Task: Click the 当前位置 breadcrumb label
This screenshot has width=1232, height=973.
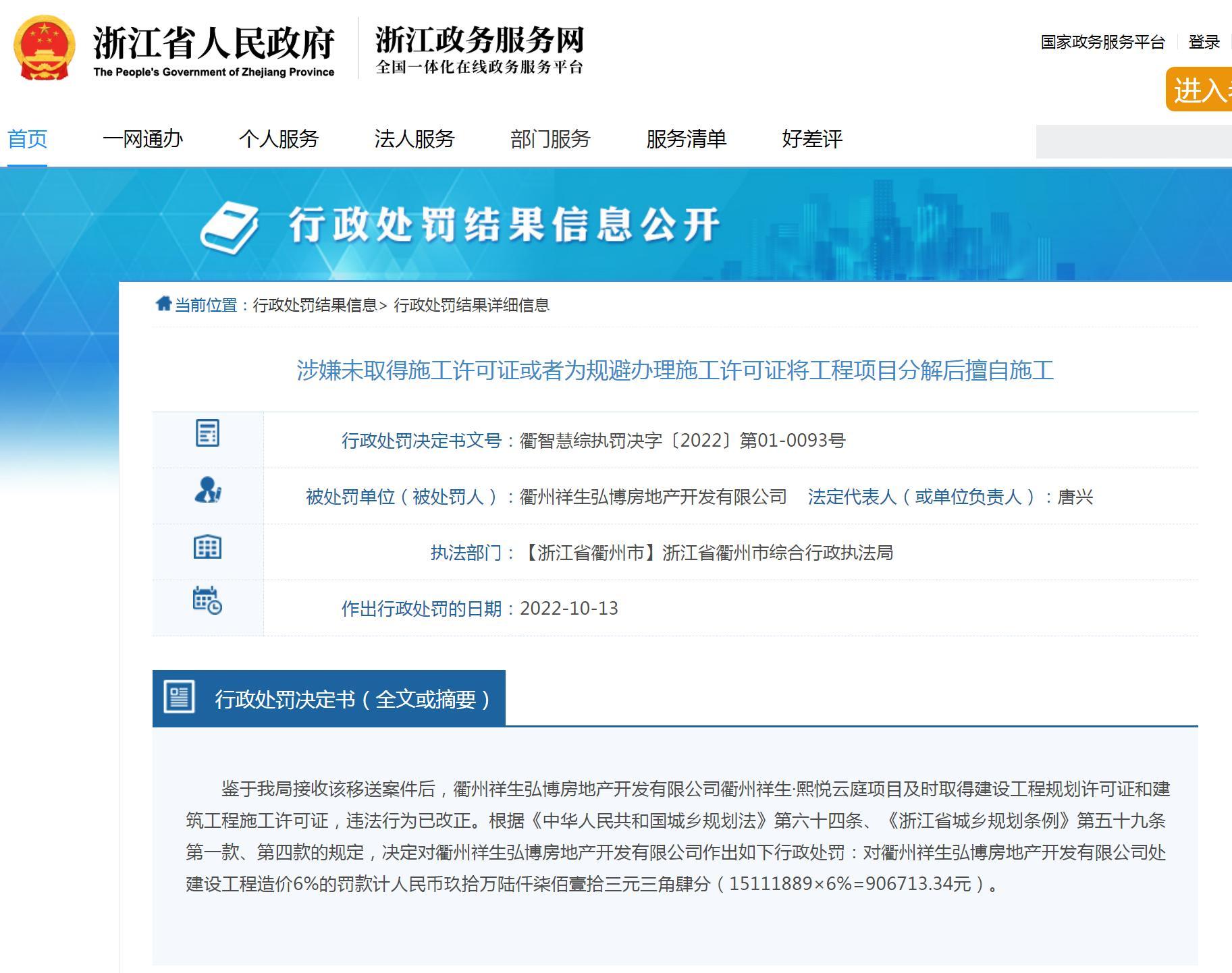Action: click(206, 305)
